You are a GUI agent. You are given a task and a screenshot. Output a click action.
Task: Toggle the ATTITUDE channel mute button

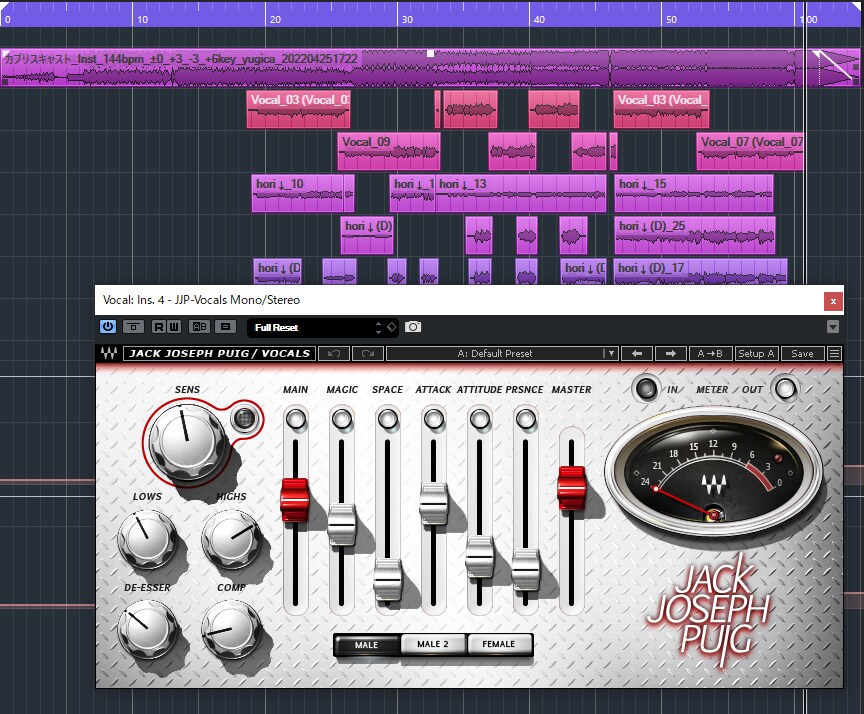480,419
